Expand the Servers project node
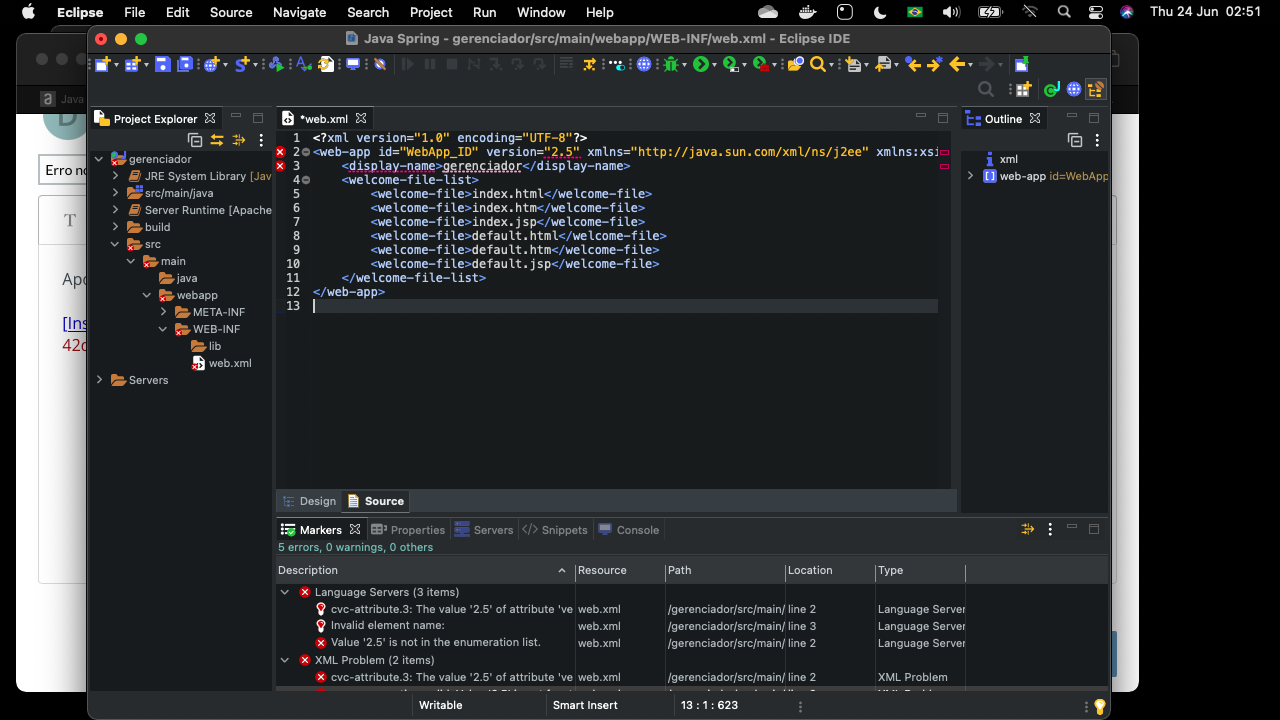This screenshot has width=1280, height=720. coord(99,380)
